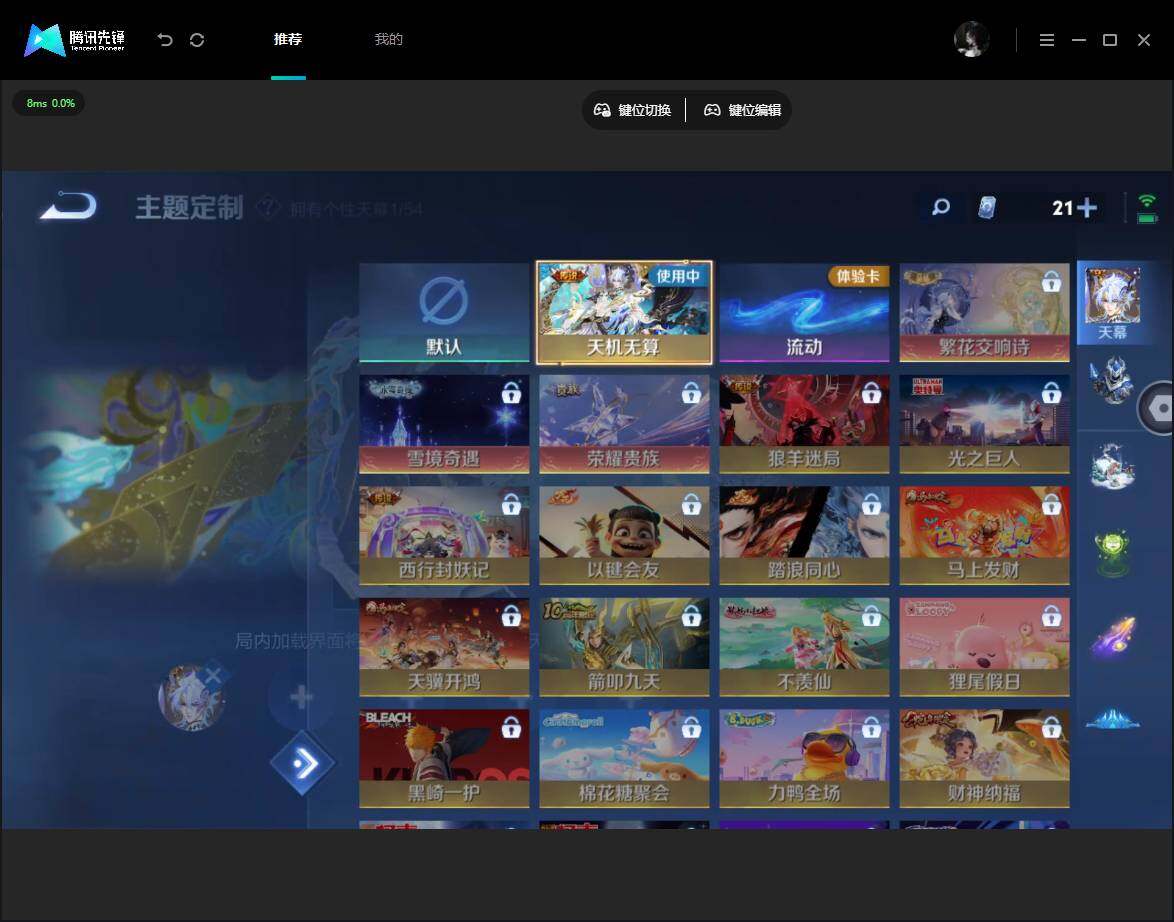Viewport: 1174px width, 922px height.
Task: Select the 天幕 sidebar category
Action: click(1113, 303)
